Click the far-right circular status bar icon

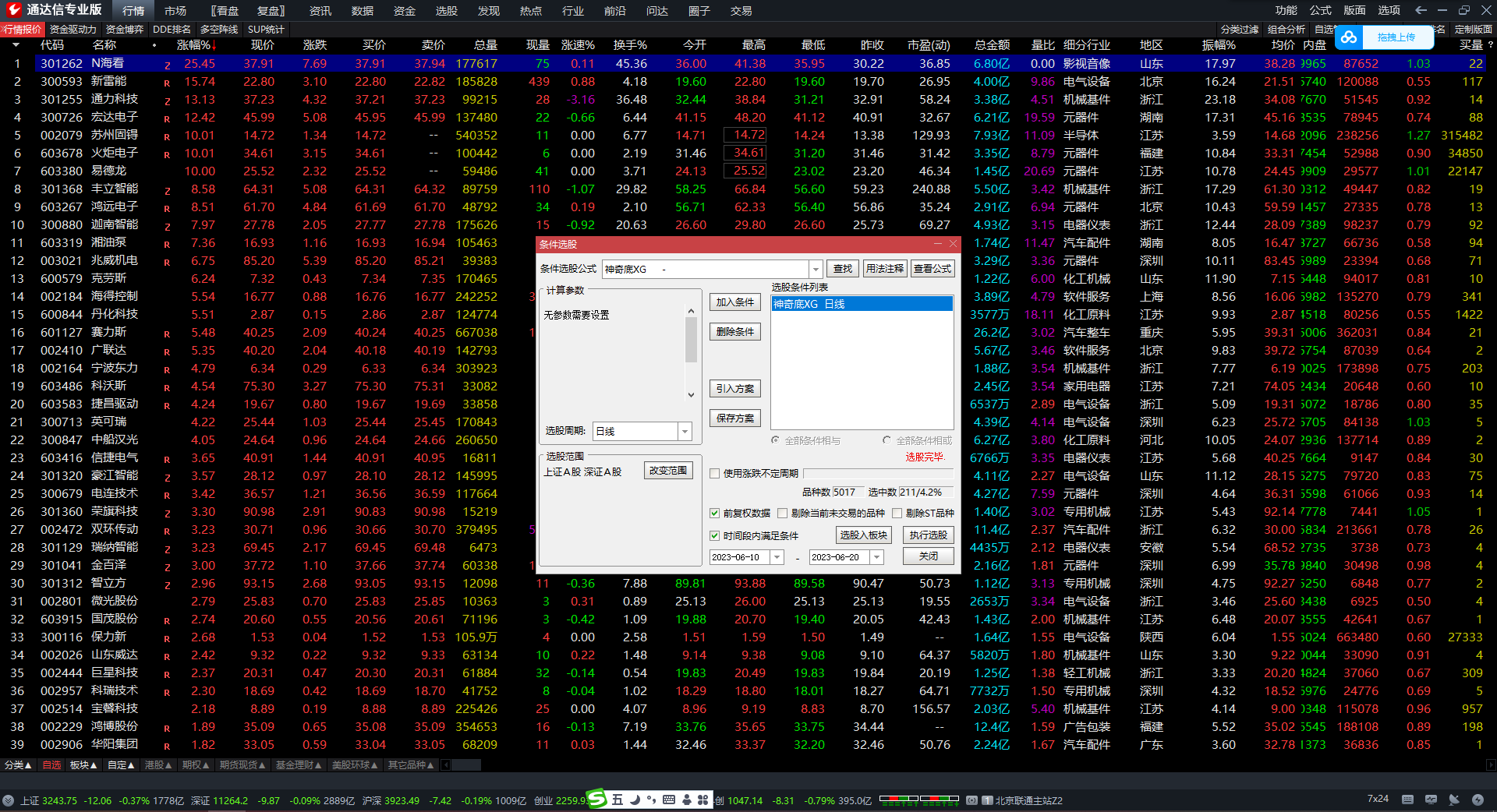[1478, 800]
